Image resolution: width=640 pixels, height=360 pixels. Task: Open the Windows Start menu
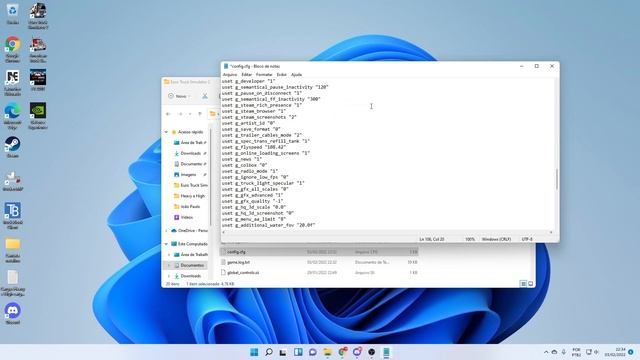pos(254,352)
